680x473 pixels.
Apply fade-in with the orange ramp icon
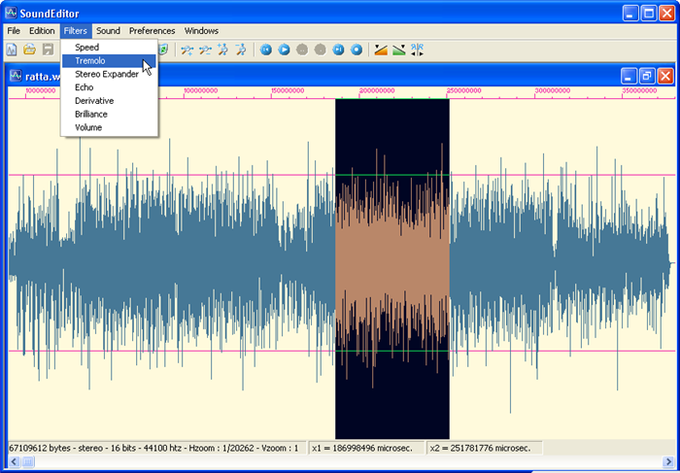pyautogui.click(x=381, y=50)
